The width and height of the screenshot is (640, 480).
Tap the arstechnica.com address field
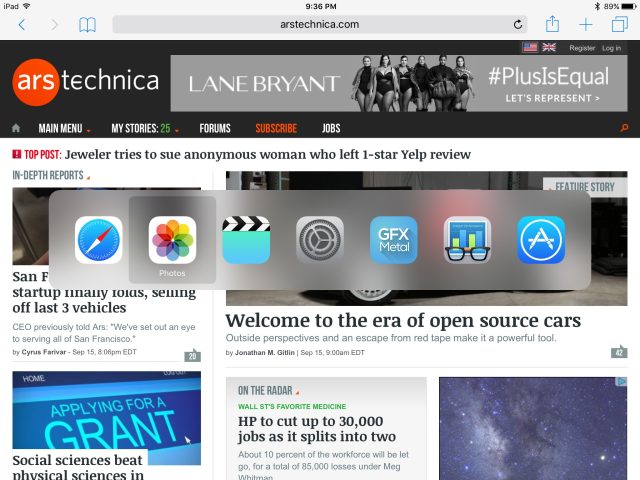click(x=320, y=24)
